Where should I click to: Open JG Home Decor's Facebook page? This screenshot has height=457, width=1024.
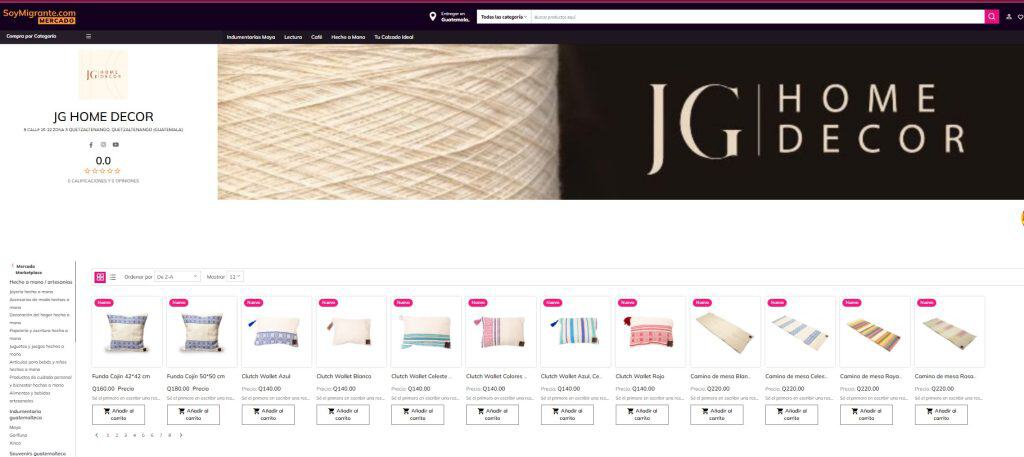(x=91, y=144)
